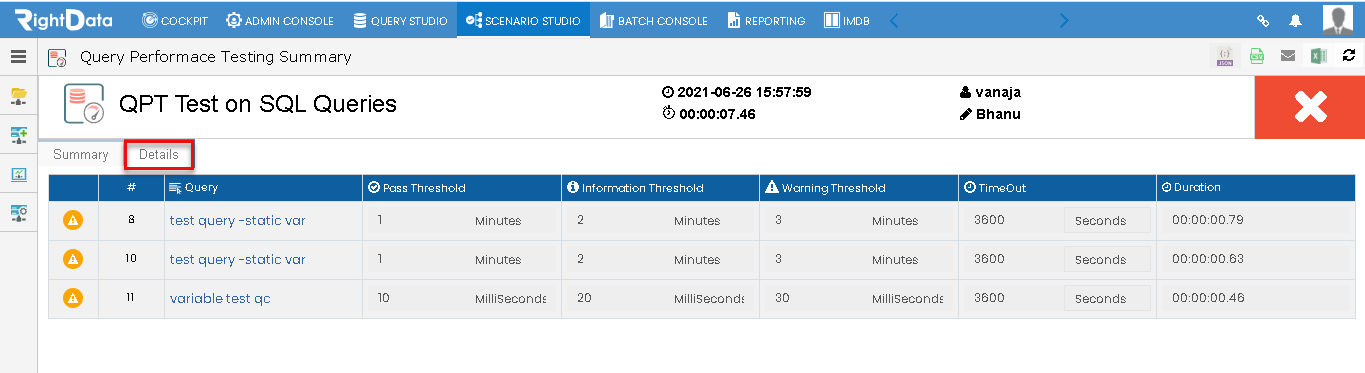Email the report via envelope icon
1365x373 pixels.
[x=1288, y=57]
